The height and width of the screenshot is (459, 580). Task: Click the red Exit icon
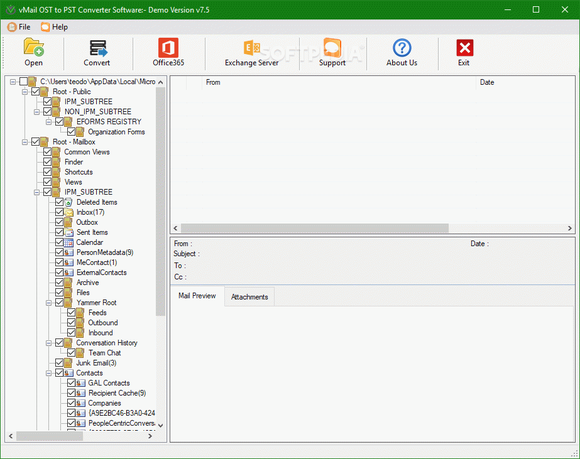[x=465, y=48]
